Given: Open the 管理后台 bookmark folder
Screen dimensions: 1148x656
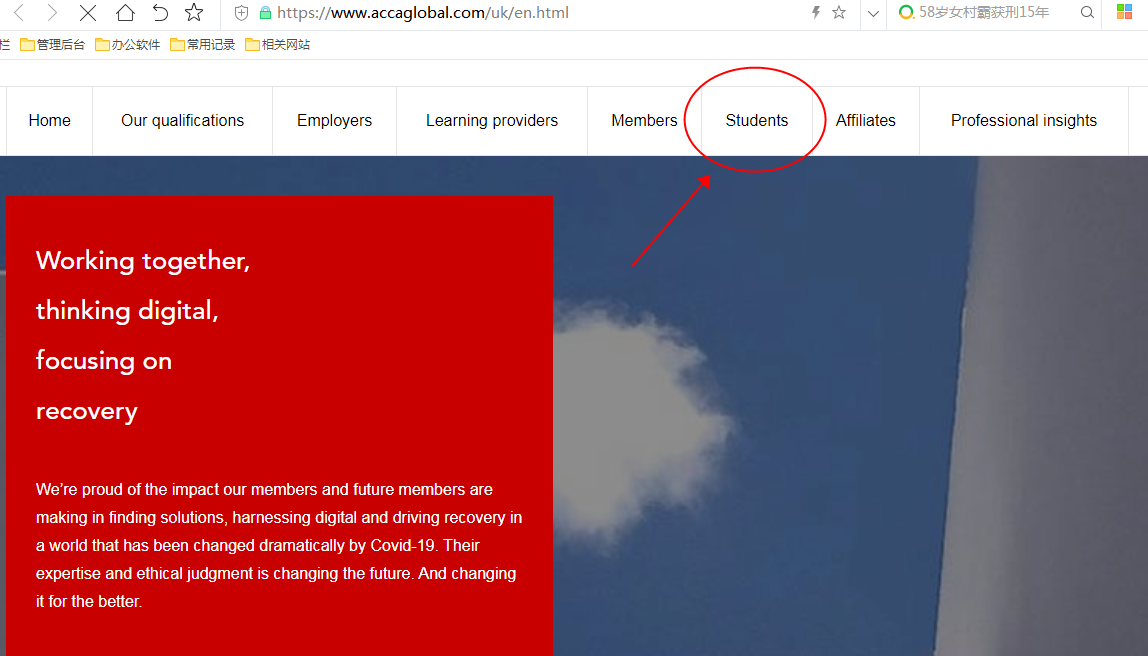Looking at the screenshot, I should click(53, 45).
